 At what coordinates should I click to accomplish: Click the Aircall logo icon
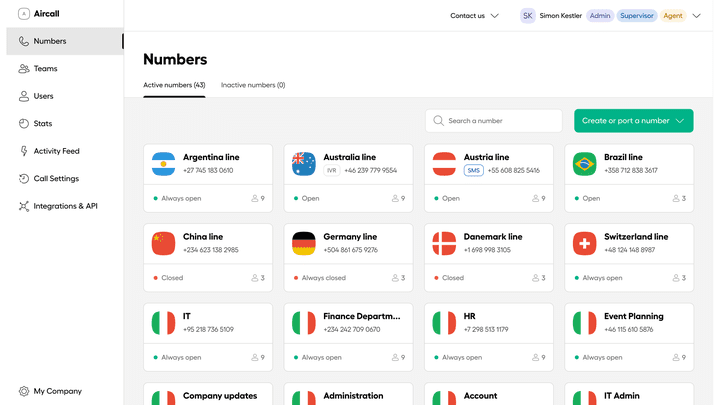pyautogui.click(x=23, y=14)
